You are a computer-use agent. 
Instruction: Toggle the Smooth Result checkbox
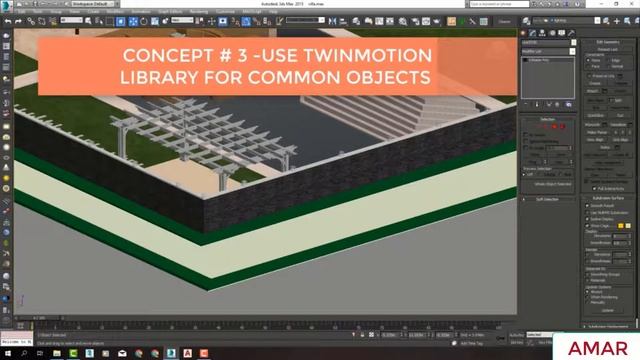tap(587, 206)
